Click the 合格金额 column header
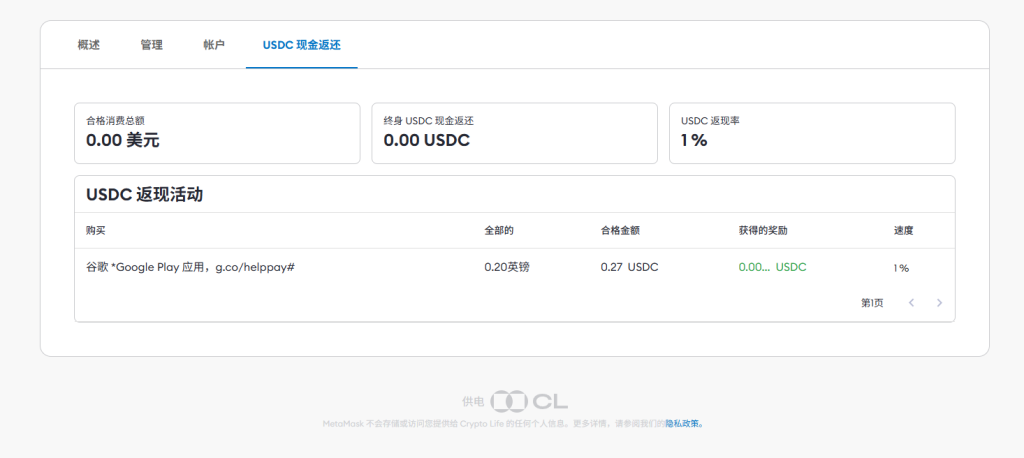This screenshot has height=458, width=1024. click(619, 230)
